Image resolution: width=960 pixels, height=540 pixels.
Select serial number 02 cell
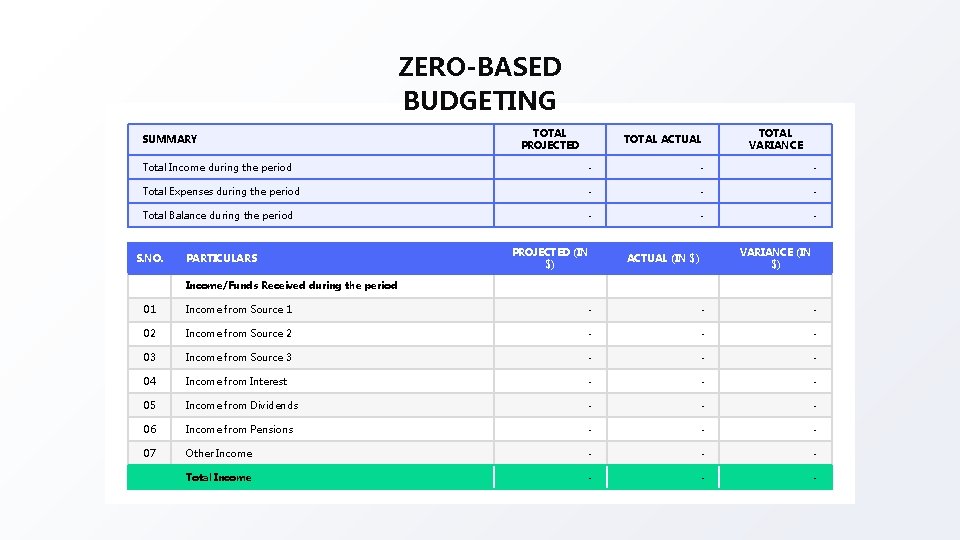(149, 333)
